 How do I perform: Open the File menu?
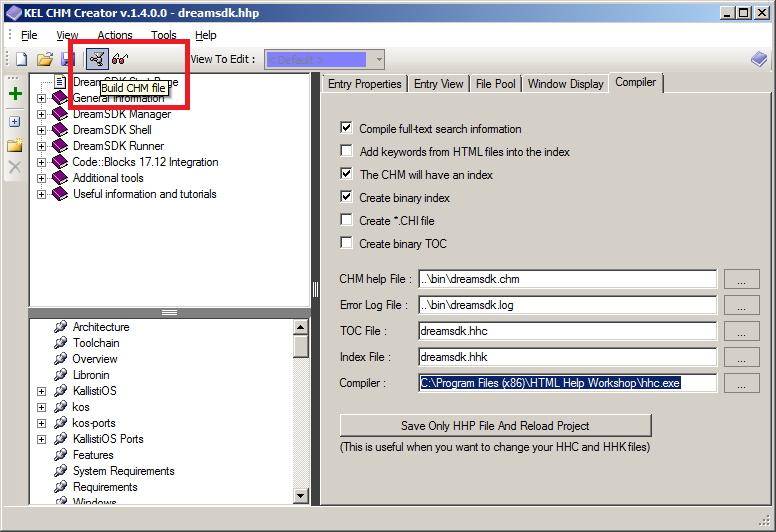click(x=29, y=35)
